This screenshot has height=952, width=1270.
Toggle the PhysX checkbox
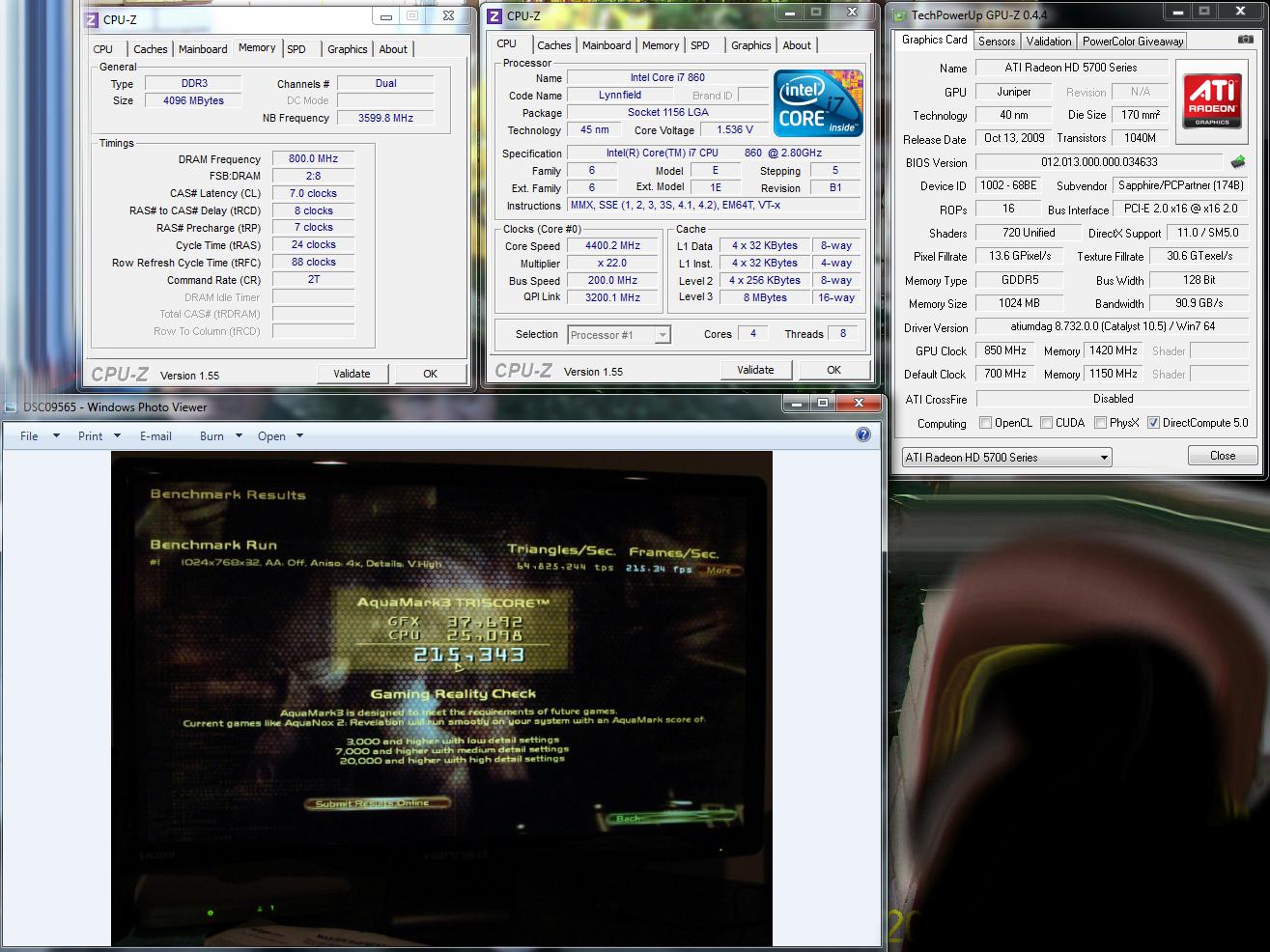(x=1101, y=423)
